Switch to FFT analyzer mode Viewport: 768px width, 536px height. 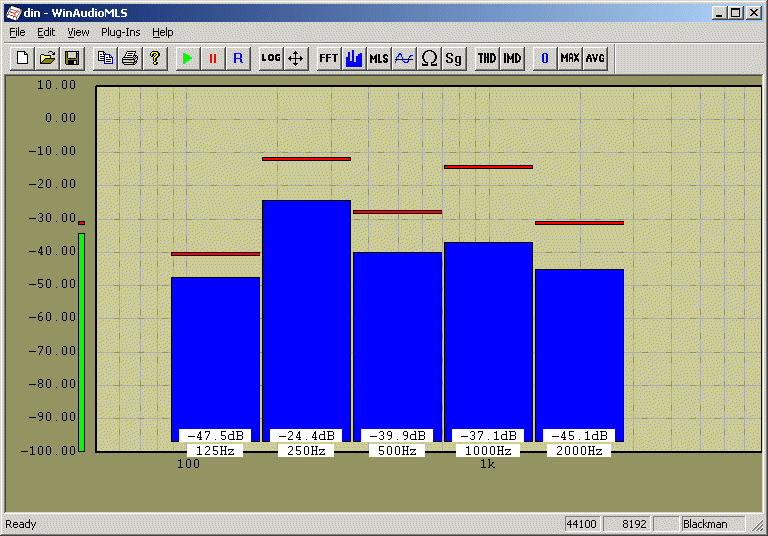[328, 58]
